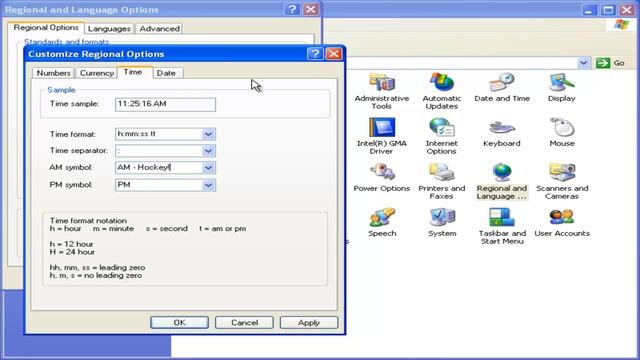Screen dimensions: 640x360
Task: Click the Apply button
Action: [309, 322]
